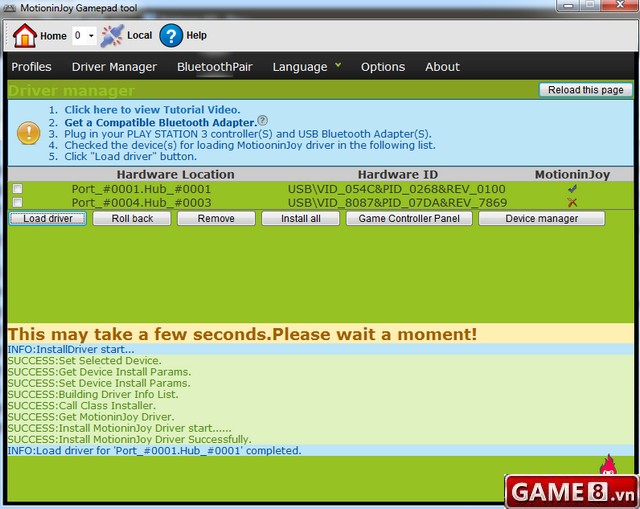Screen dimensions: 640x509
Task: Select Port_#0004.Hub_#0003 hardware location text
Action: coord(141,202)
